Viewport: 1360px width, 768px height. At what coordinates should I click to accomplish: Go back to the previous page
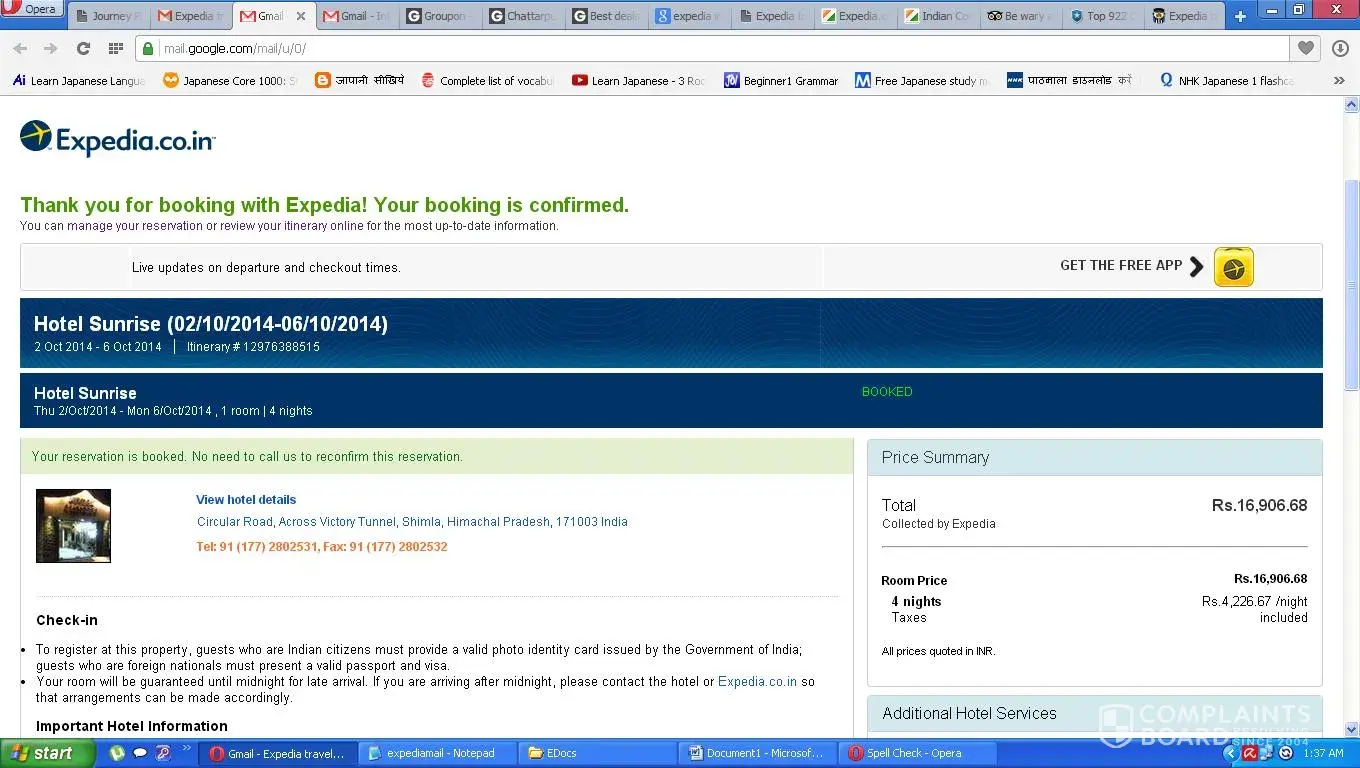click(x=20, y=48)
